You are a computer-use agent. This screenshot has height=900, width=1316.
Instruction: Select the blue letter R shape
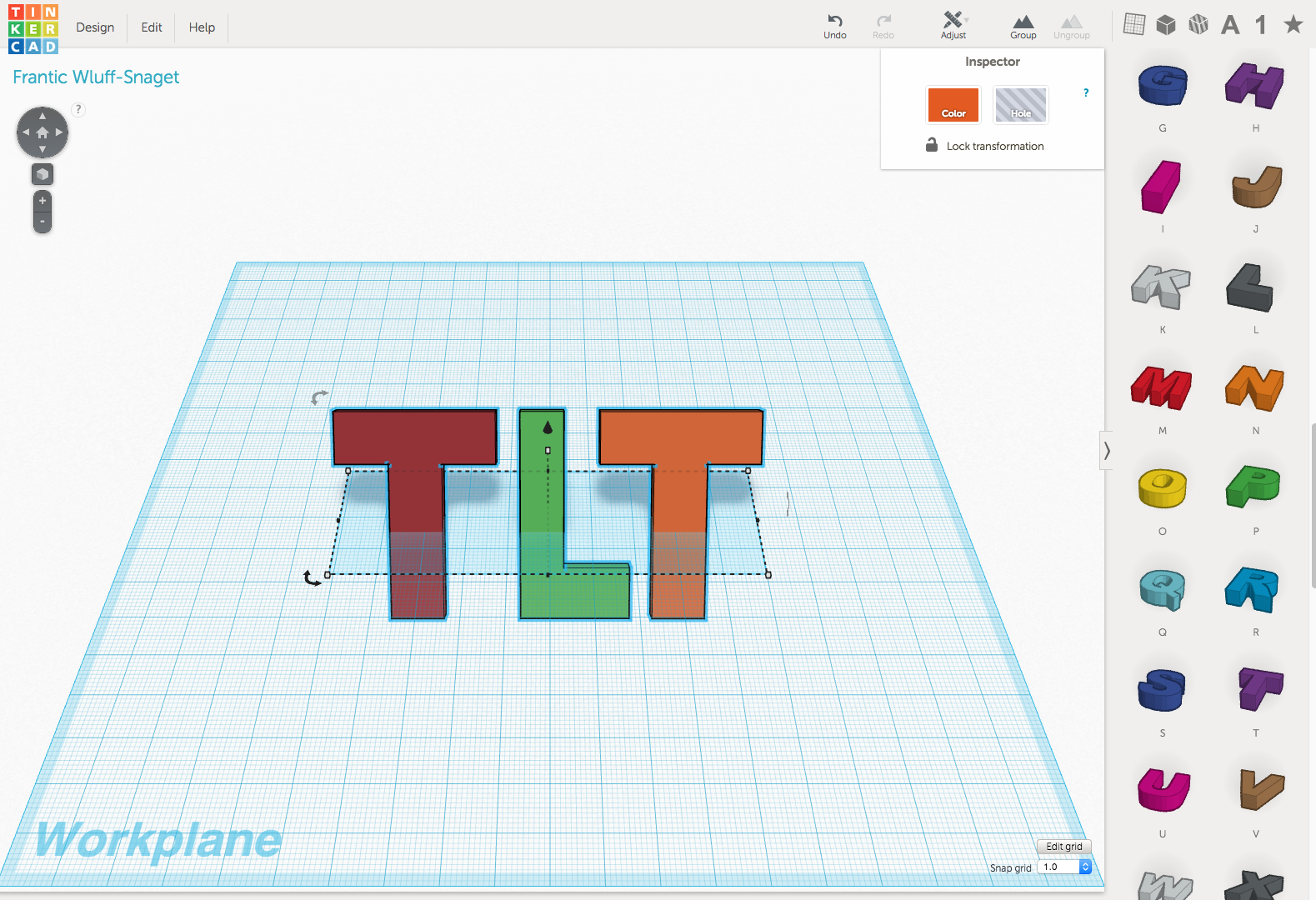pyautogui.click(x=1252, y=589)
